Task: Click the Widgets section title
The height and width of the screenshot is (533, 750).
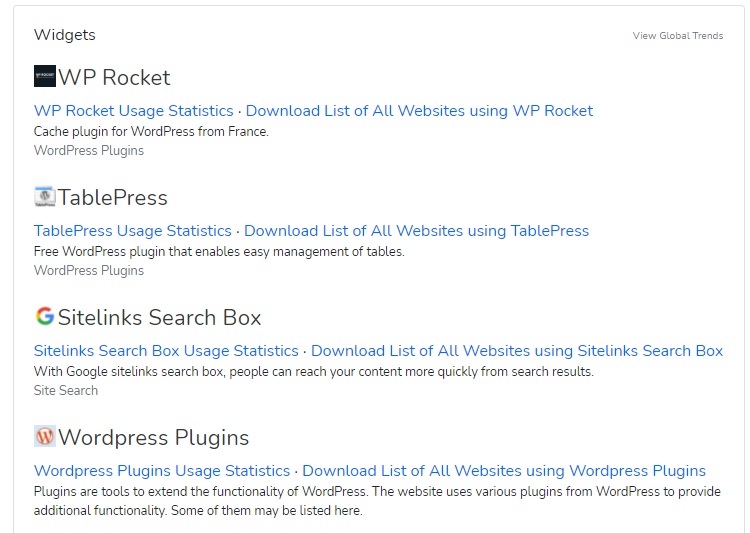Action: pos(65,35)
